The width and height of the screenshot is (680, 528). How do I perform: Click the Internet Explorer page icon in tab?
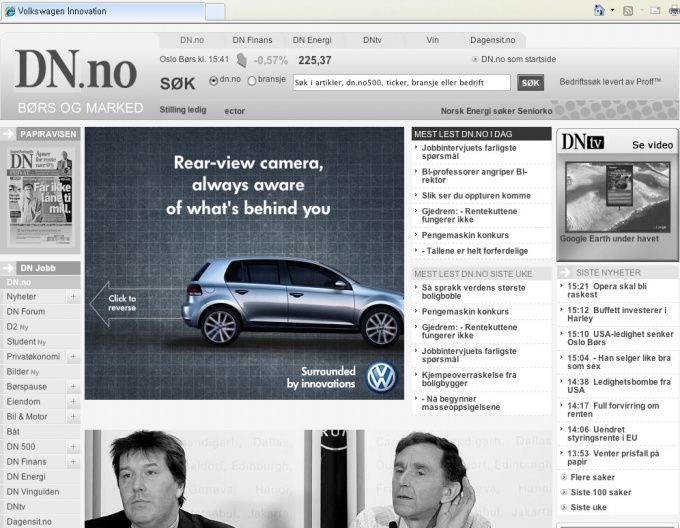(x=10, y=11)
